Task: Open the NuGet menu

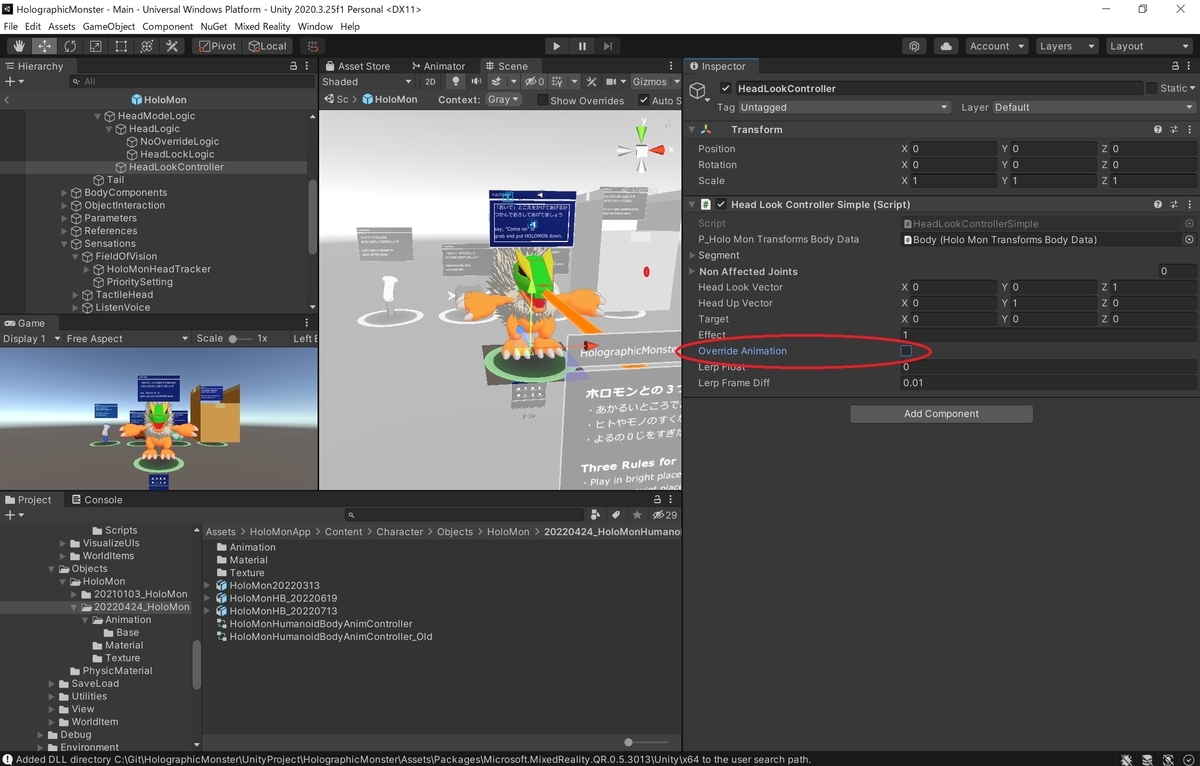Action: tap(213, 26)
